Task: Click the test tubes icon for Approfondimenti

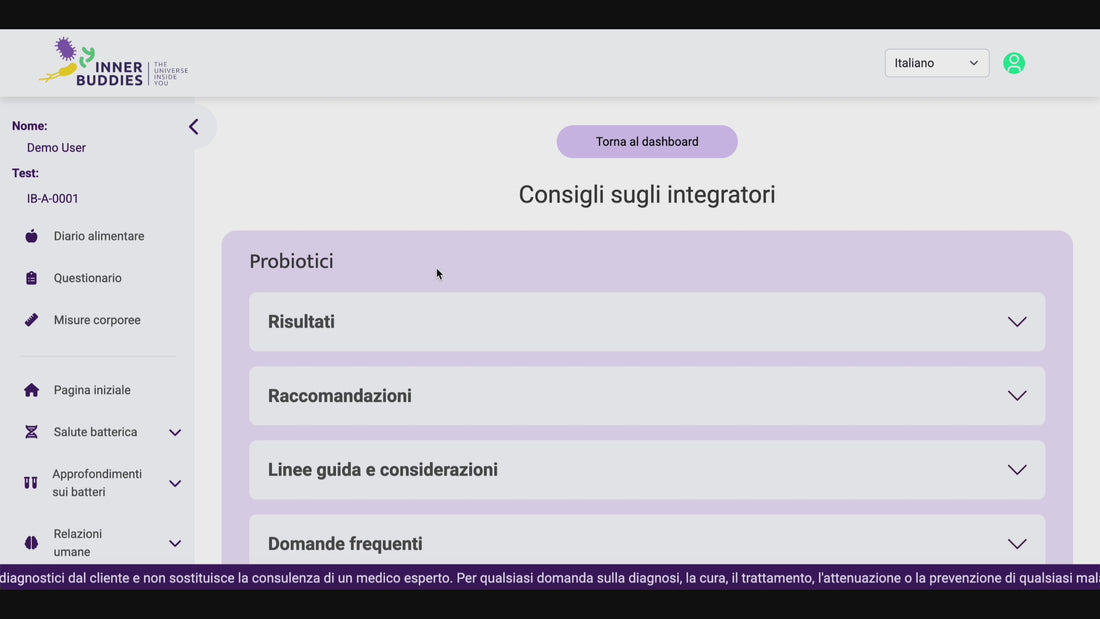Action: pos(31,483)
